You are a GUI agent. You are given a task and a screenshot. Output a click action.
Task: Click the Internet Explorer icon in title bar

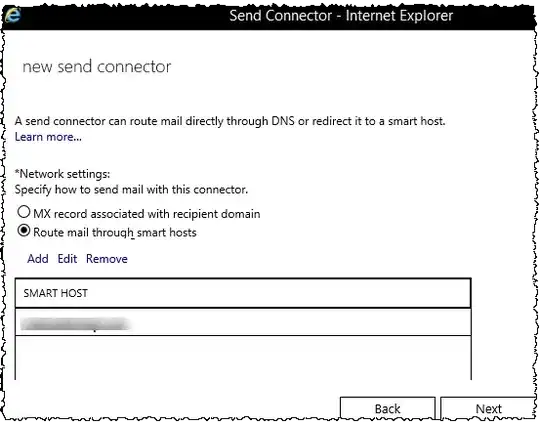tap(13, 15)
